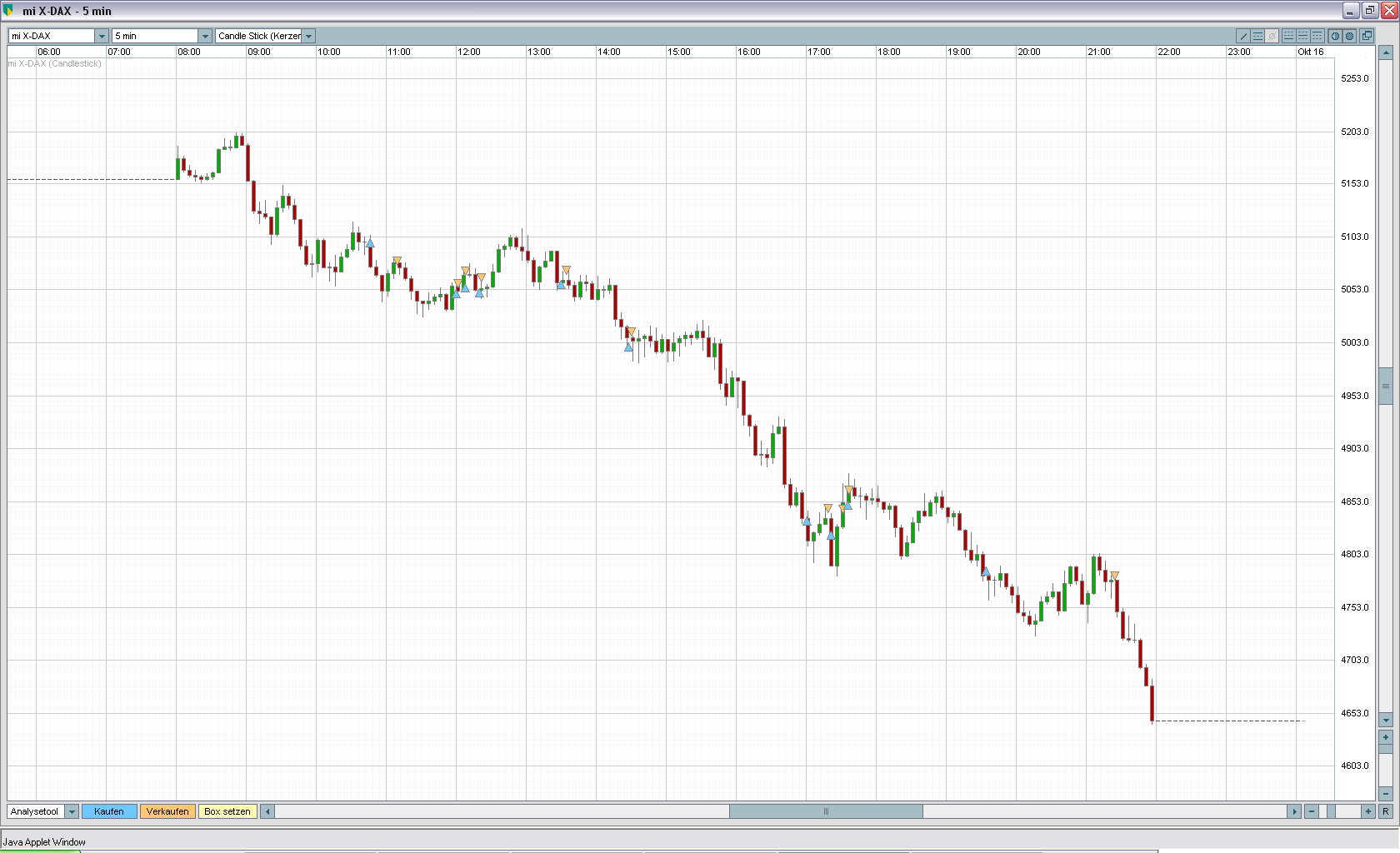Image resolution: width=1400 pixels, height=853 pixels.
Task: Click the horizontal lines tool icon
Action: click(x=1258, y=36)
